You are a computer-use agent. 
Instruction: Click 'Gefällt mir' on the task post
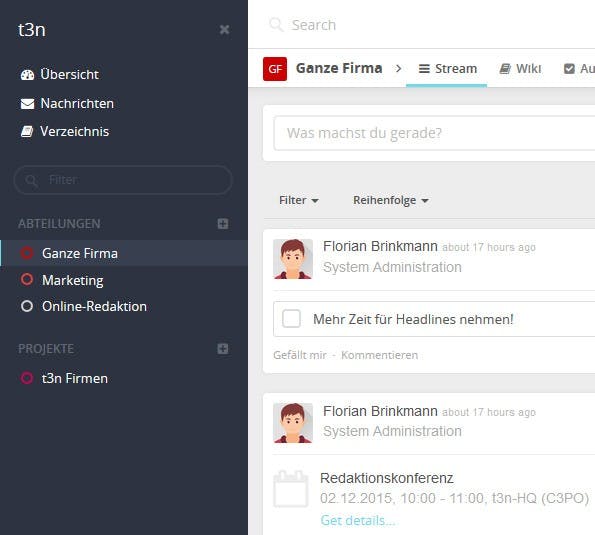pos(300,355)
